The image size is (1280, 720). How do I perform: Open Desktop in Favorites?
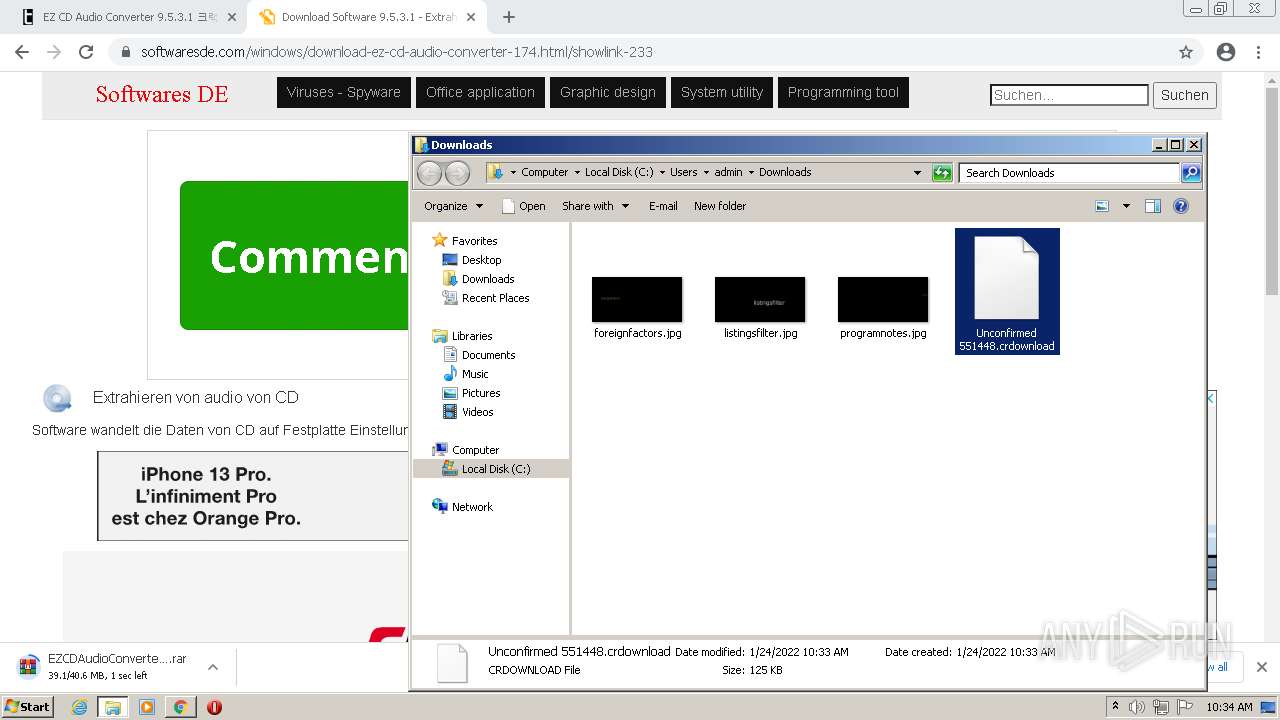tap(481, 260)
